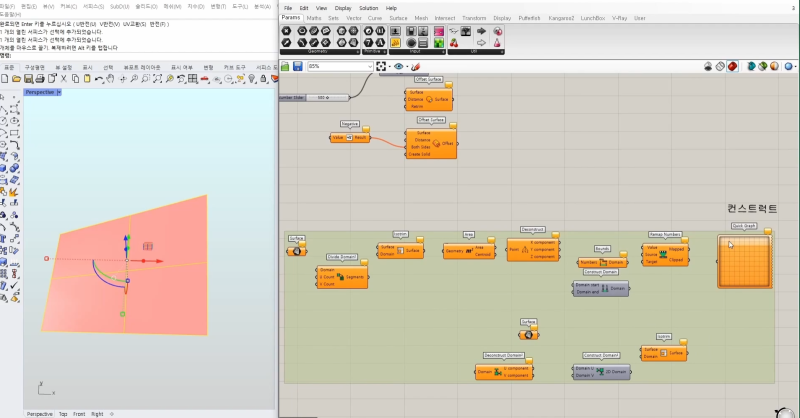800x418 pixels.
Task: Select the Divide Domain² component
Action: 341,277
